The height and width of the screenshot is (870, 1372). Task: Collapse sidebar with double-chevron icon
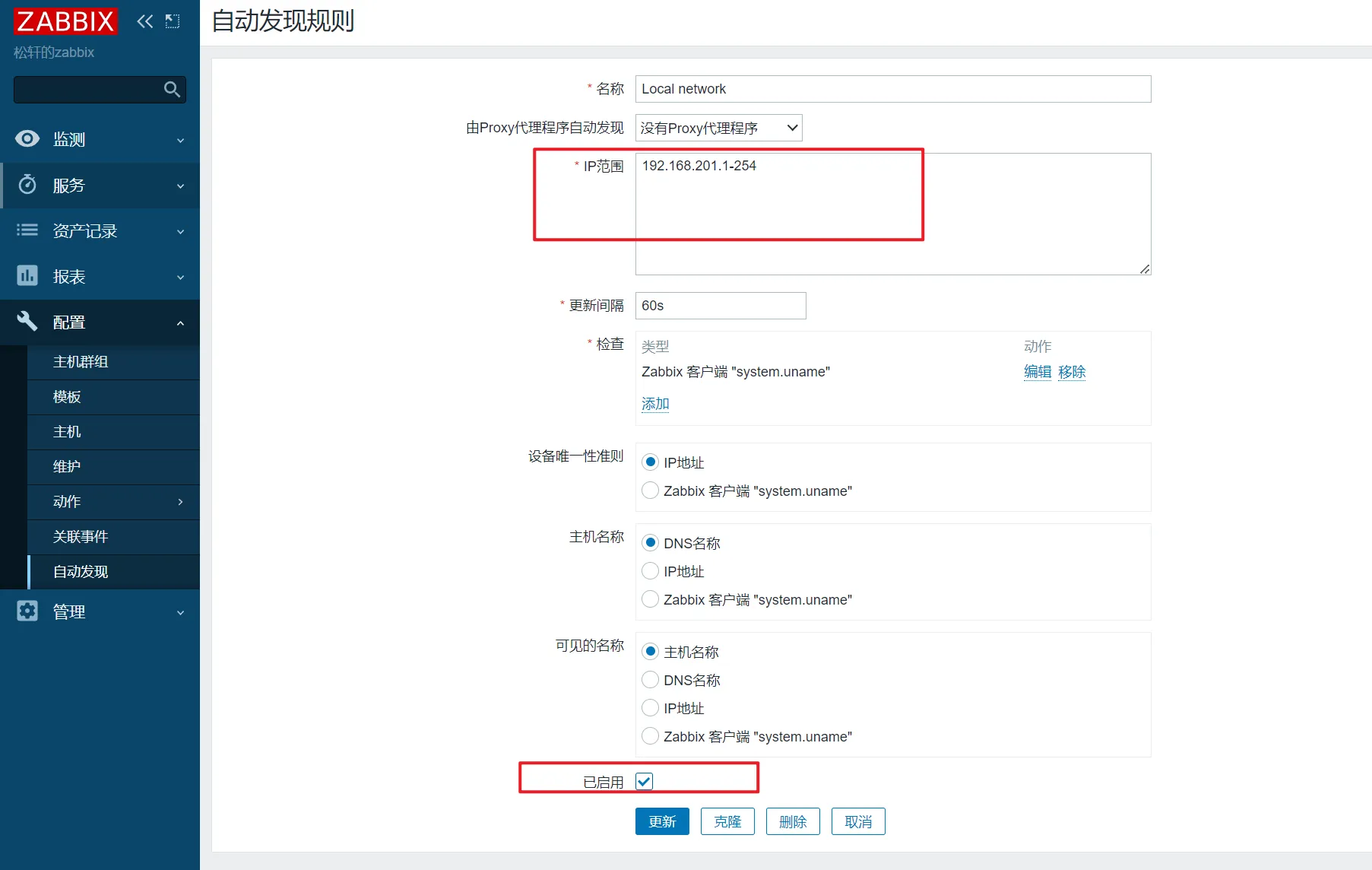[144, 21]
